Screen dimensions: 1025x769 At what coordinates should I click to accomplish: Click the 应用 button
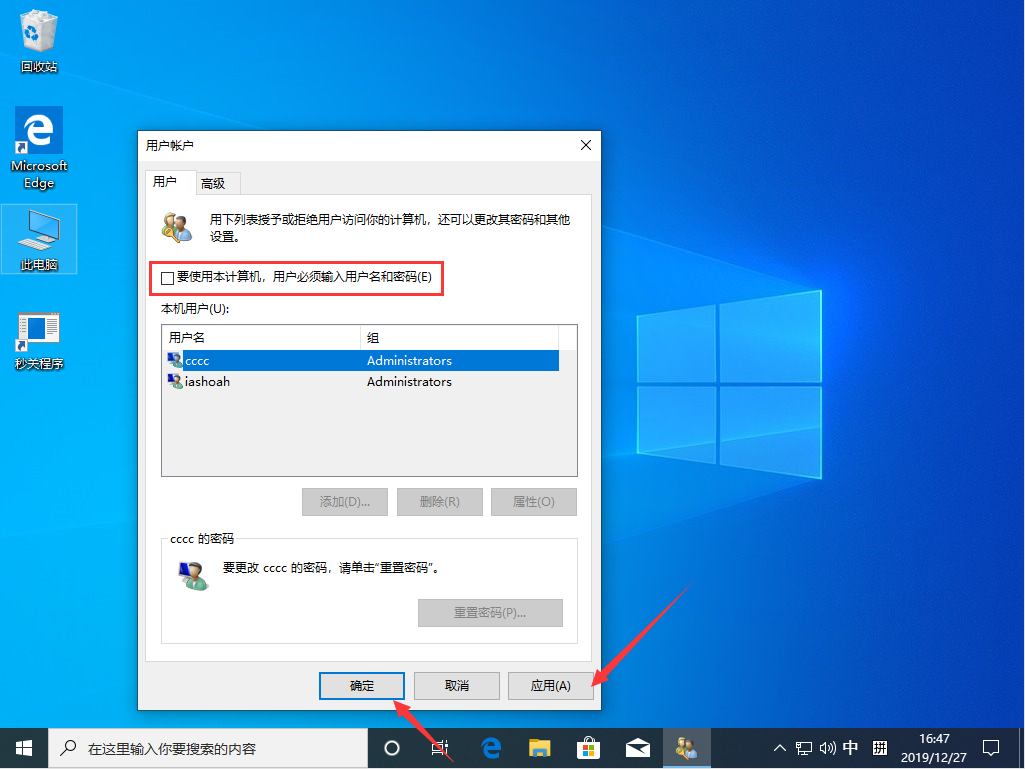[x=550, y=686]
